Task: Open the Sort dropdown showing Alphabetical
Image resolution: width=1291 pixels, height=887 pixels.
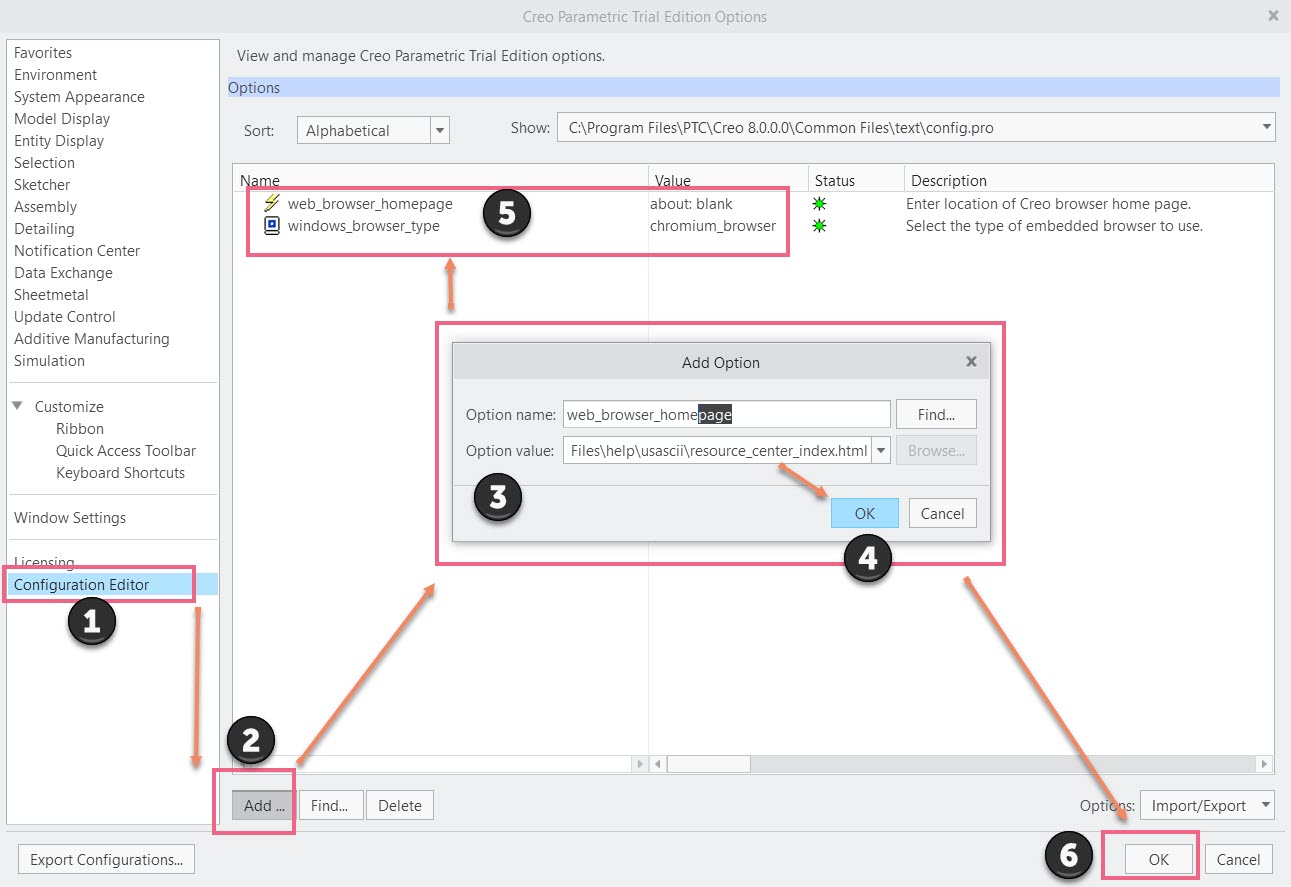Action: 439,129
